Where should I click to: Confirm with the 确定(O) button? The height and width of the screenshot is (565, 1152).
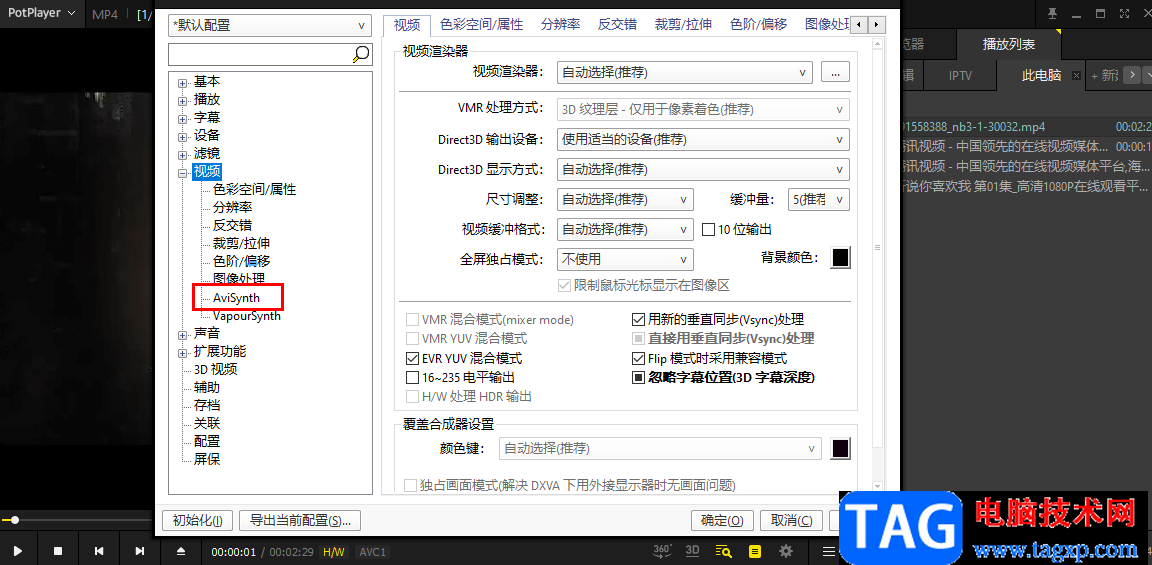point(722,520)
